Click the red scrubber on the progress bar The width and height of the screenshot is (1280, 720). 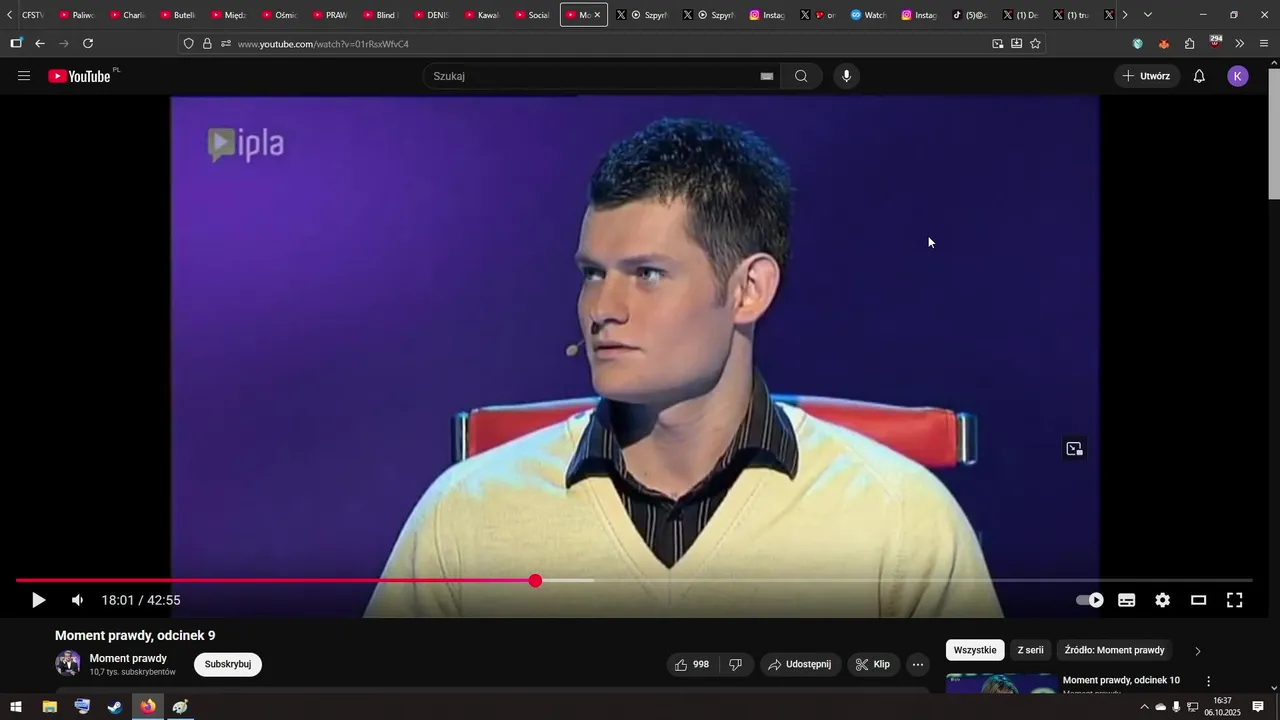pos(536,581)
